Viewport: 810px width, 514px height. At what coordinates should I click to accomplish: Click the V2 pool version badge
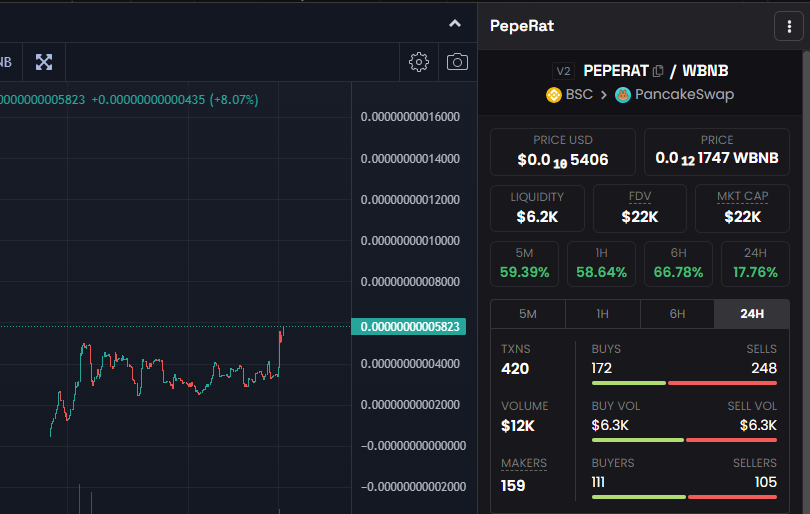pyautogui.click(x=563, y=71)
